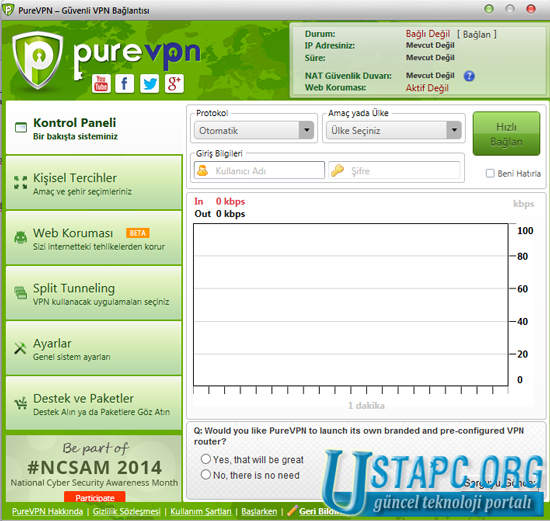Open the Destek ve Paketler section
This screenshot has height=521, width=550.
[94, 403]
